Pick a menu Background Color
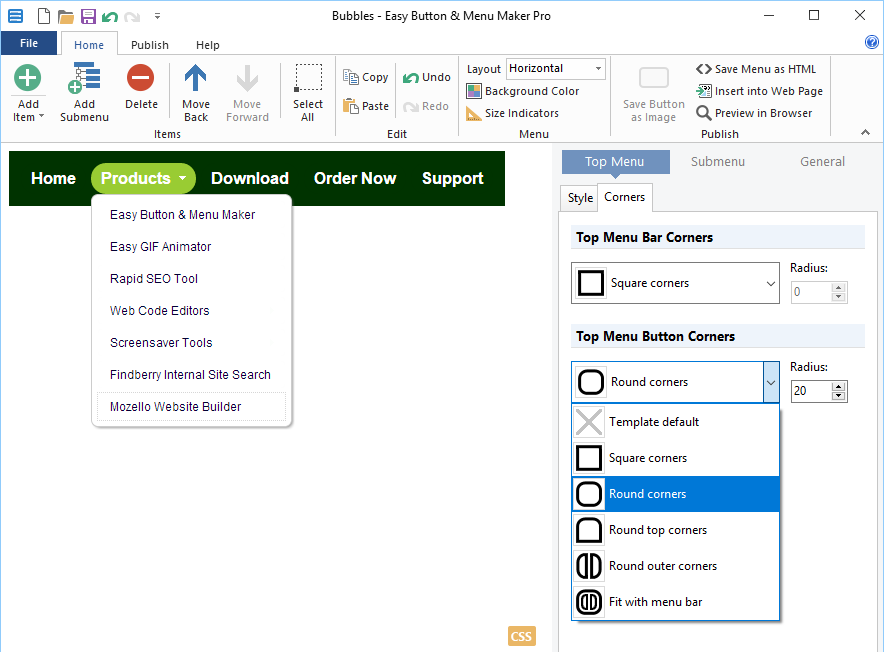This screenshot has width=884, height=652. pyautogui.click(x=474, y=91)
